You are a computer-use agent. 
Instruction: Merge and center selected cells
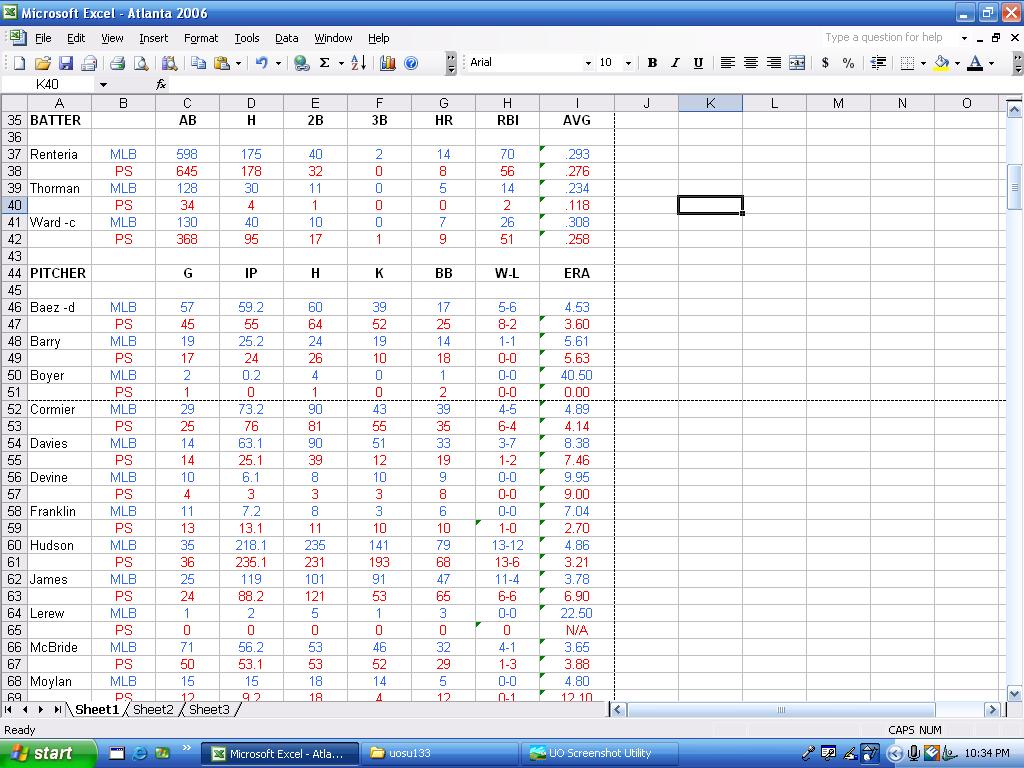click(x=797, y=63)
